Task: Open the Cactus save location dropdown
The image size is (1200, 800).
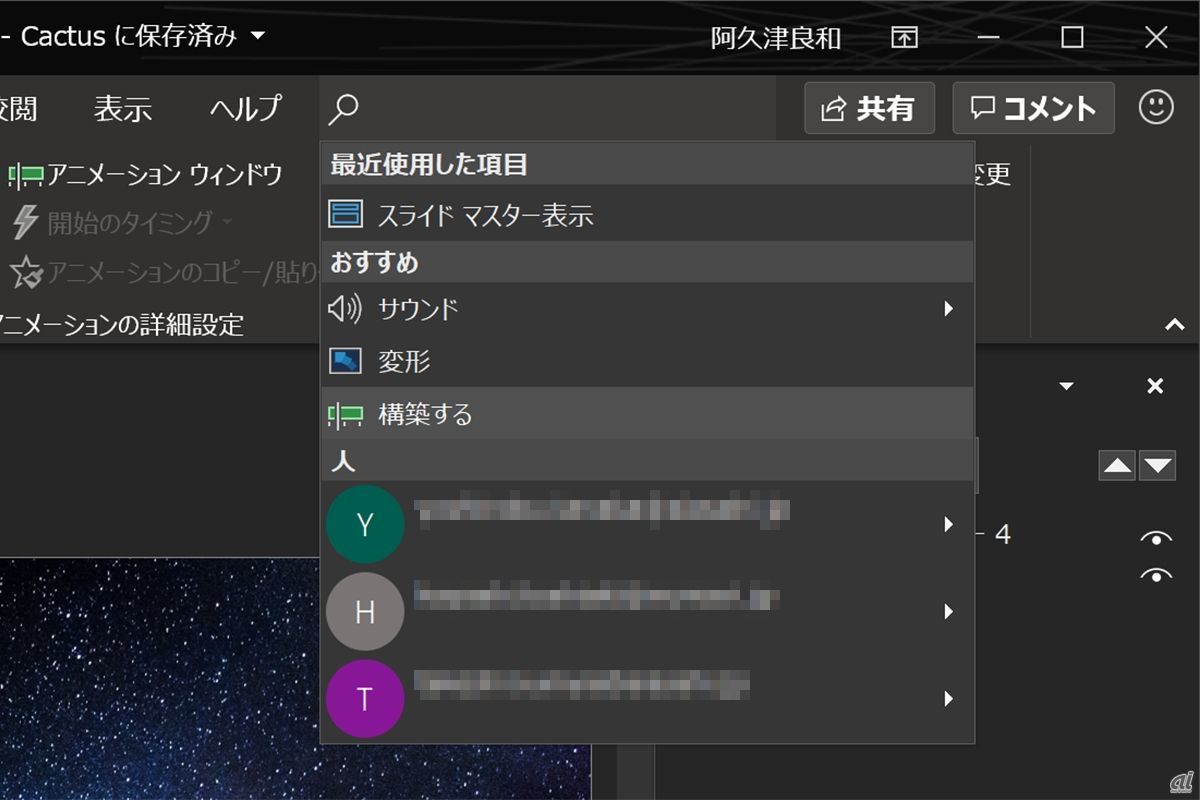Action: tap(258, 37)
